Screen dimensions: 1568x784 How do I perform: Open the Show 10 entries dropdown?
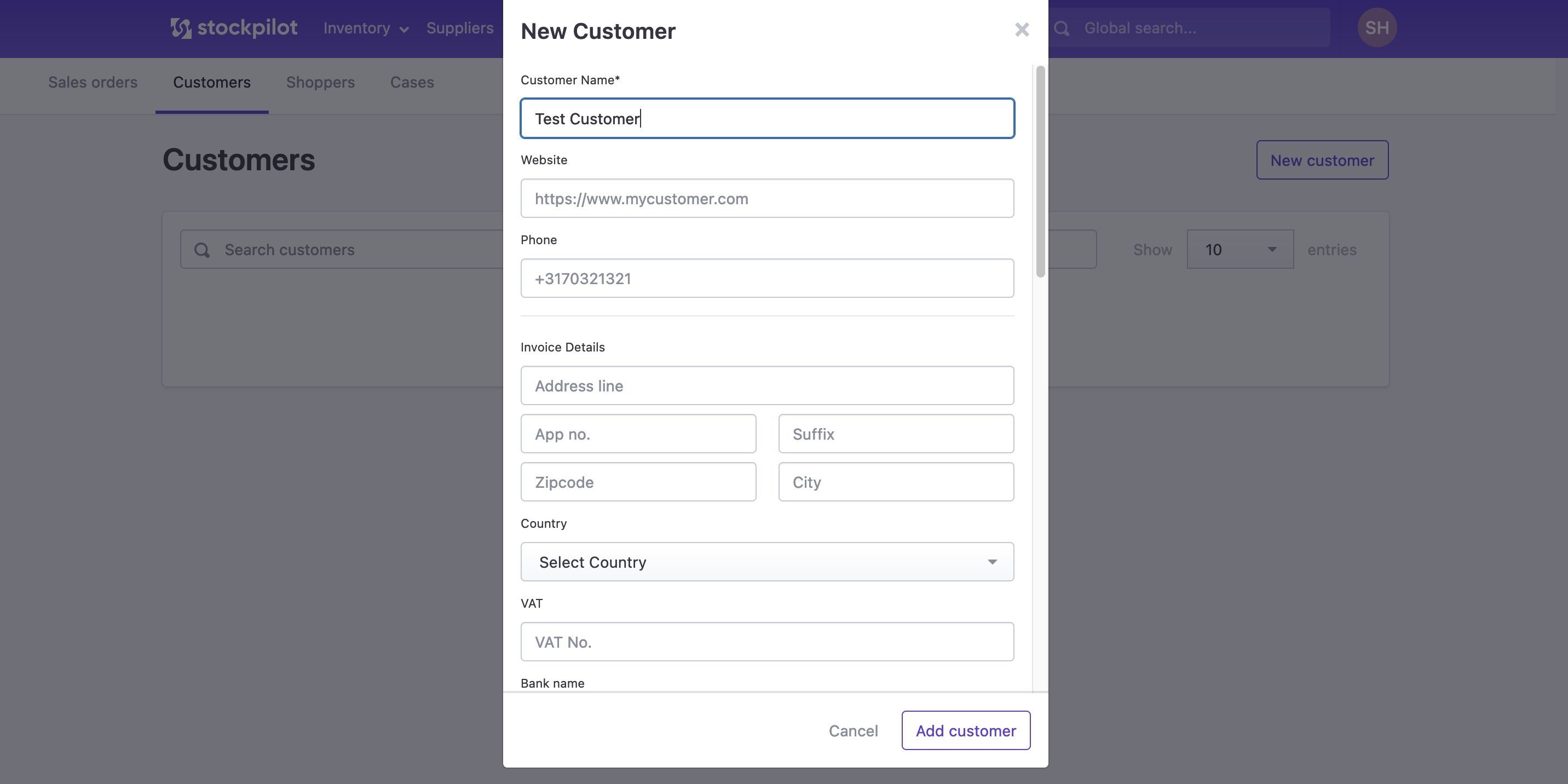point(1240,250)
